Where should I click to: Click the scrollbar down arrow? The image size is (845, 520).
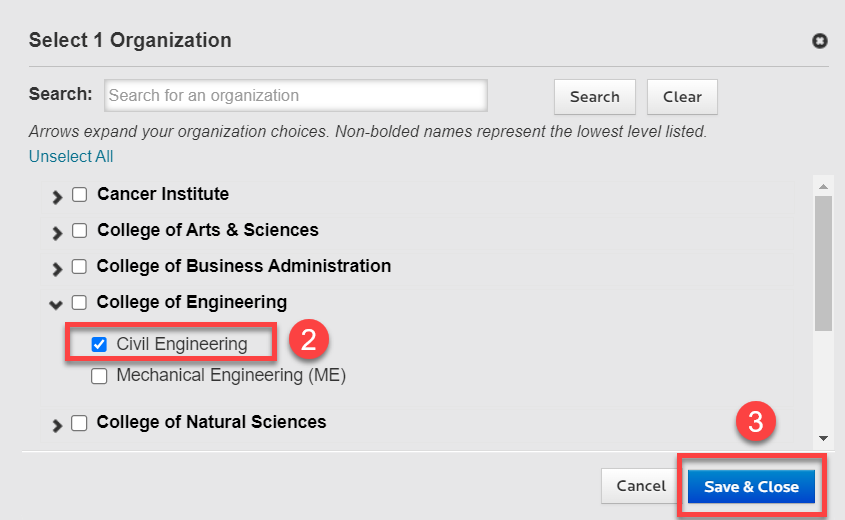[x=823, y=438]
